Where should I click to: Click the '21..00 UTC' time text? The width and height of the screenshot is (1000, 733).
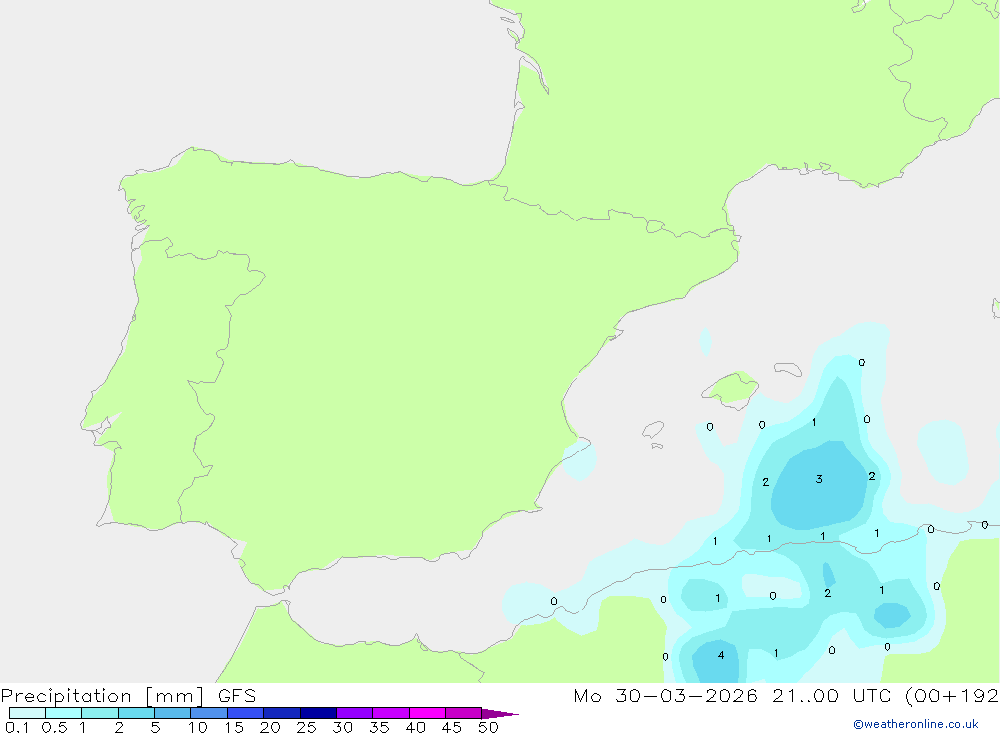coord(831,696)
